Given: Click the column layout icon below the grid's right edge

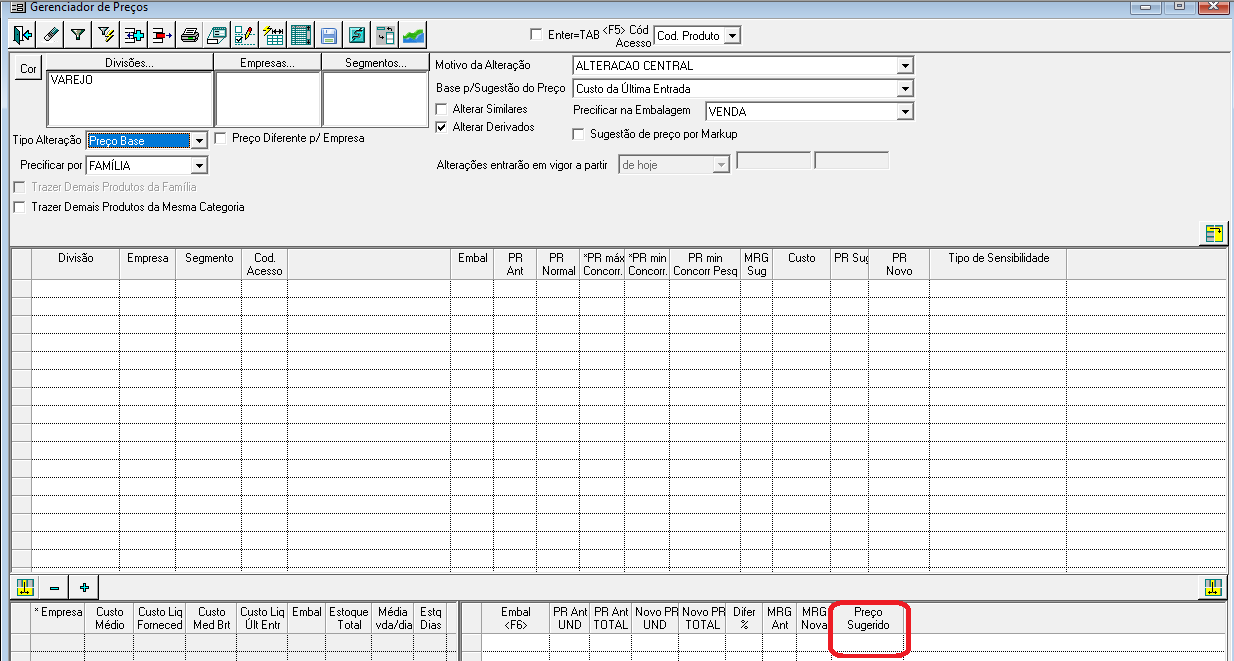Looking at the screenshot, I should [1214, 587].
